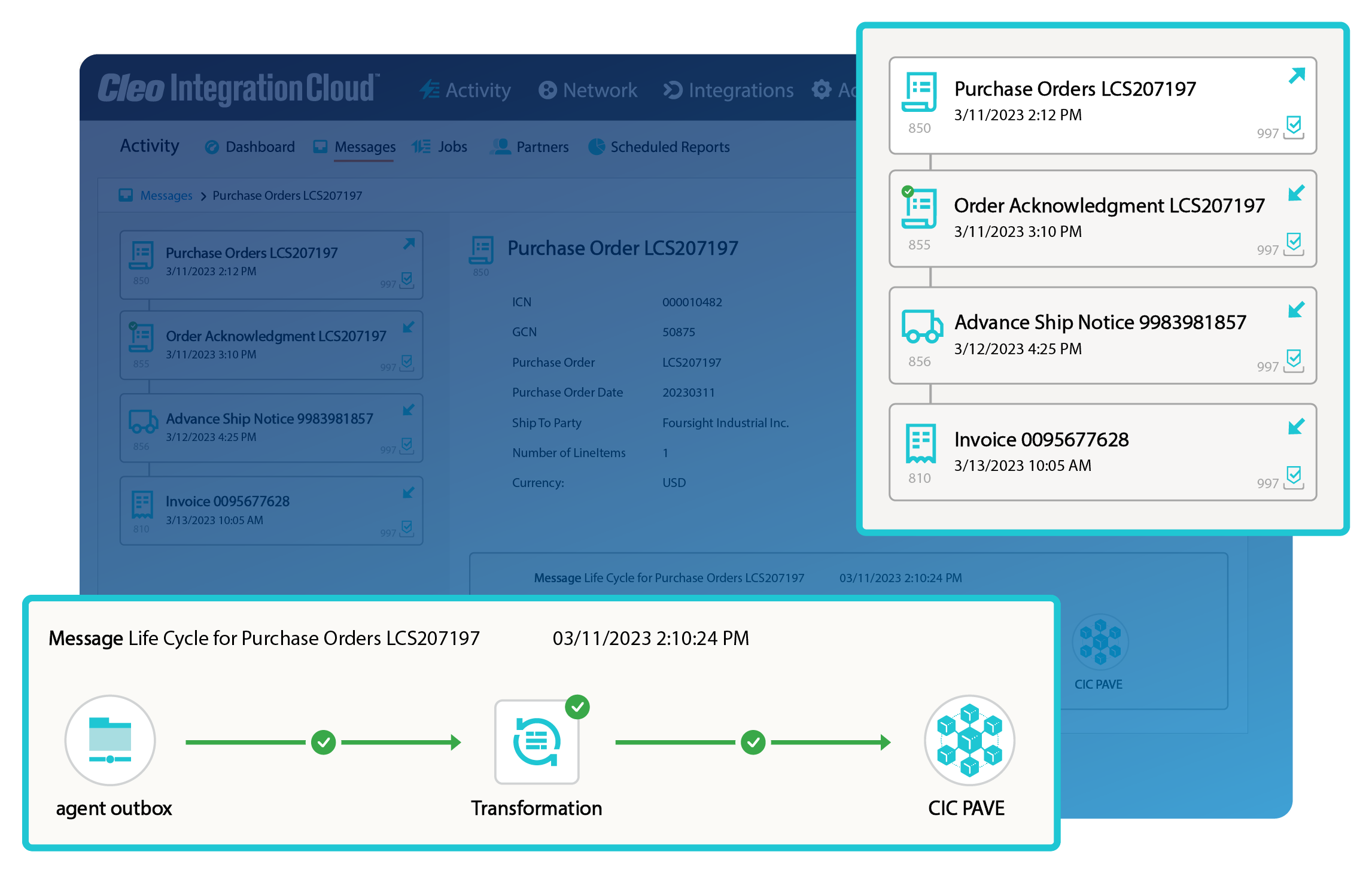The image size is (1372, 873).
Task: Click the 856 truck icon in highlighted Ship Notice card
Action: [922, 327]
